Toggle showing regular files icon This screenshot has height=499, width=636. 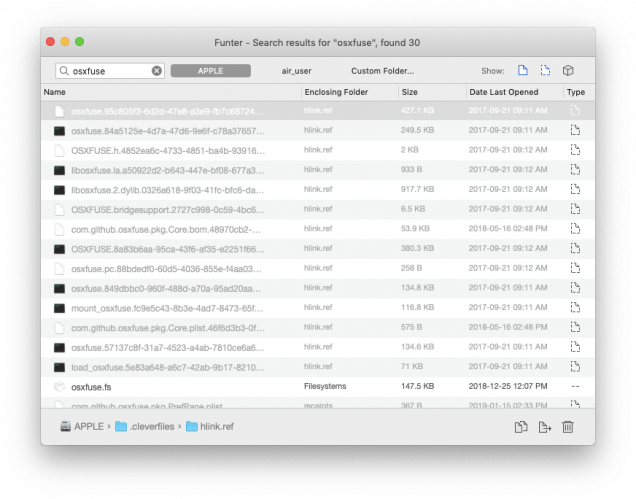[523, 70]
